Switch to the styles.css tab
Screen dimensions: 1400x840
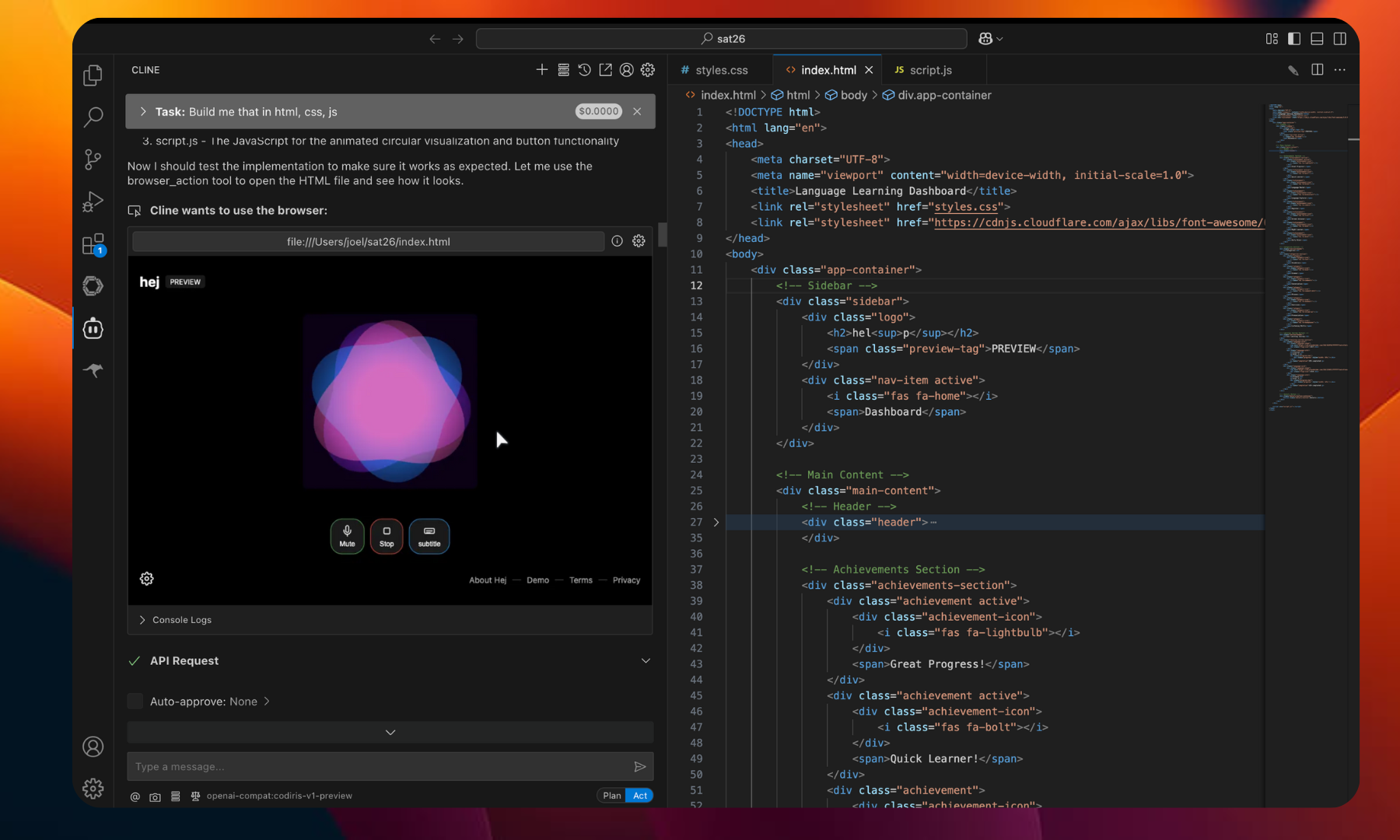pos(721,70)
